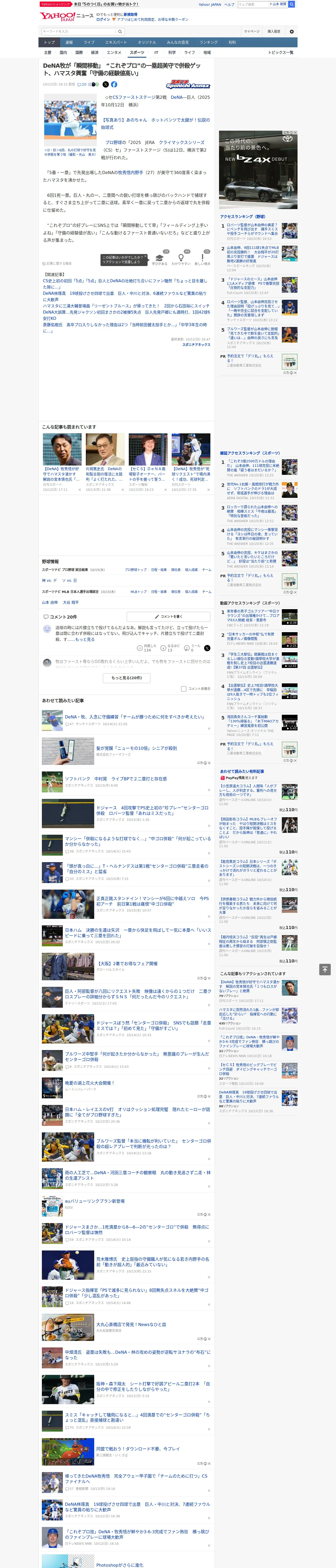Image resolution: width=336 pixels, height=1568 pixels.
Task: Click the keyword search magnifier button
Action: click(x=120, y=32)
